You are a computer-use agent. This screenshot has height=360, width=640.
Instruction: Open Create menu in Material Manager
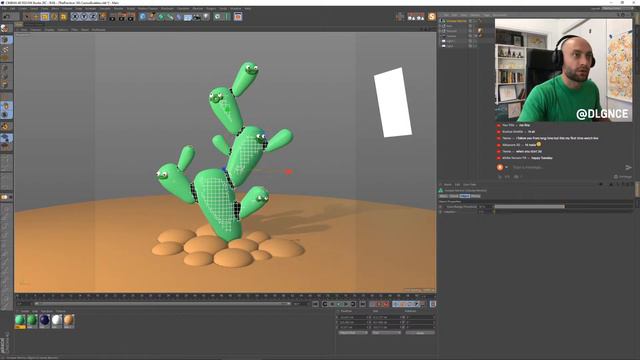pos(25,311)
